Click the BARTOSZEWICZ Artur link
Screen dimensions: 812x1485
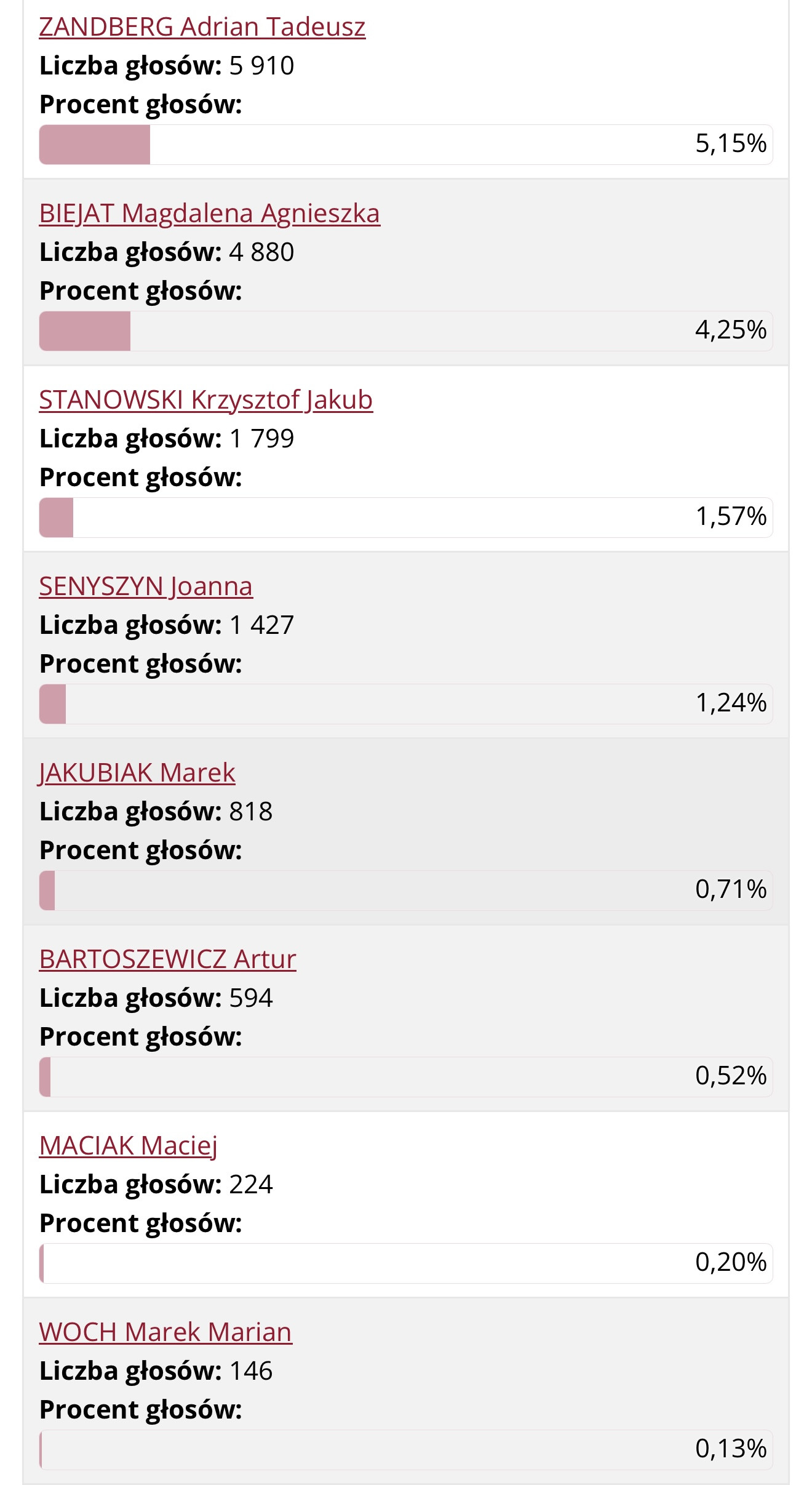click(x=167, y=959)
